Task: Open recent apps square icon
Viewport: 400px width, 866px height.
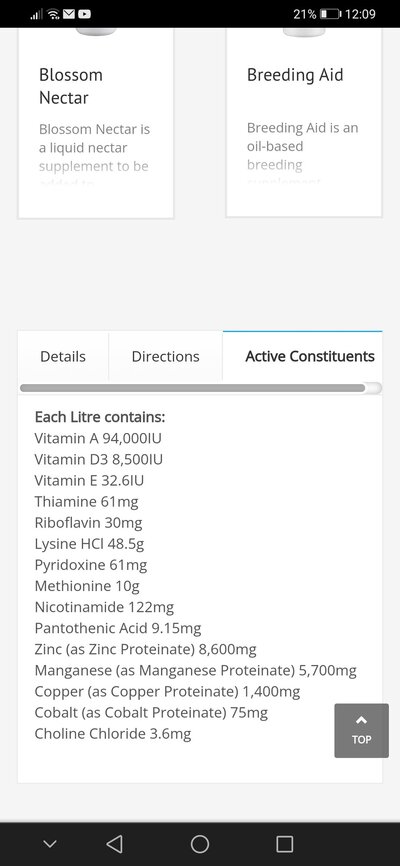Action: tap(285, 843)
